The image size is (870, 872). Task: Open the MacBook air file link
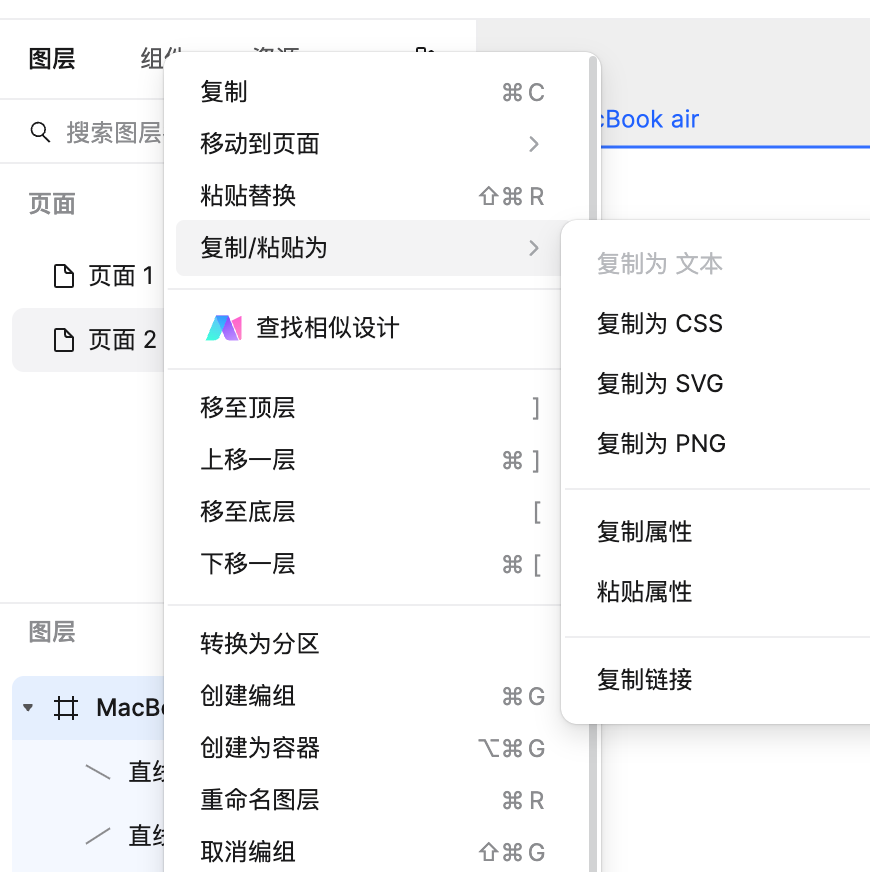click(650, 119)
